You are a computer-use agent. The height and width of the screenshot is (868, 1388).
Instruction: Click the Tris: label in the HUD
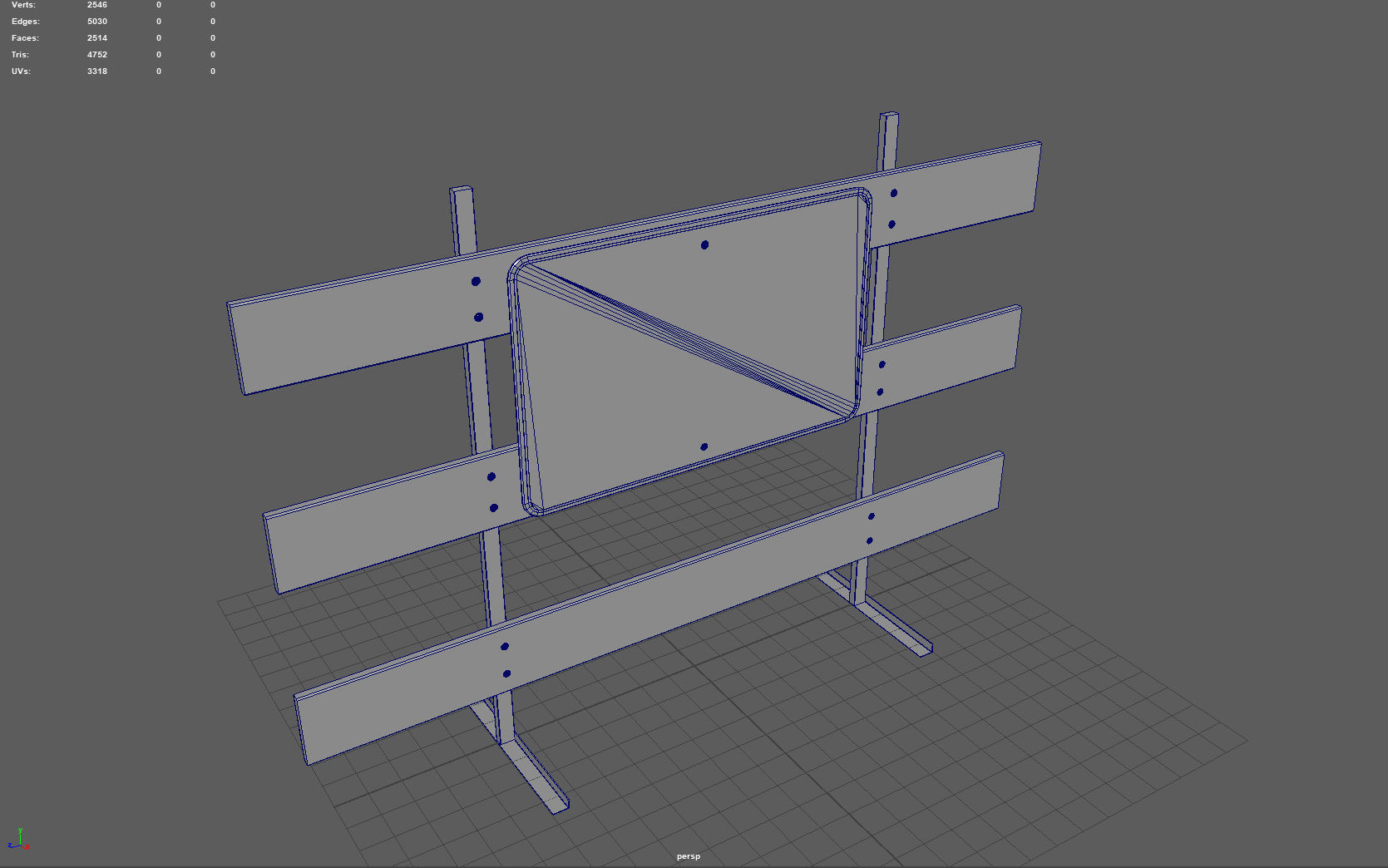[x=20, y=55]
